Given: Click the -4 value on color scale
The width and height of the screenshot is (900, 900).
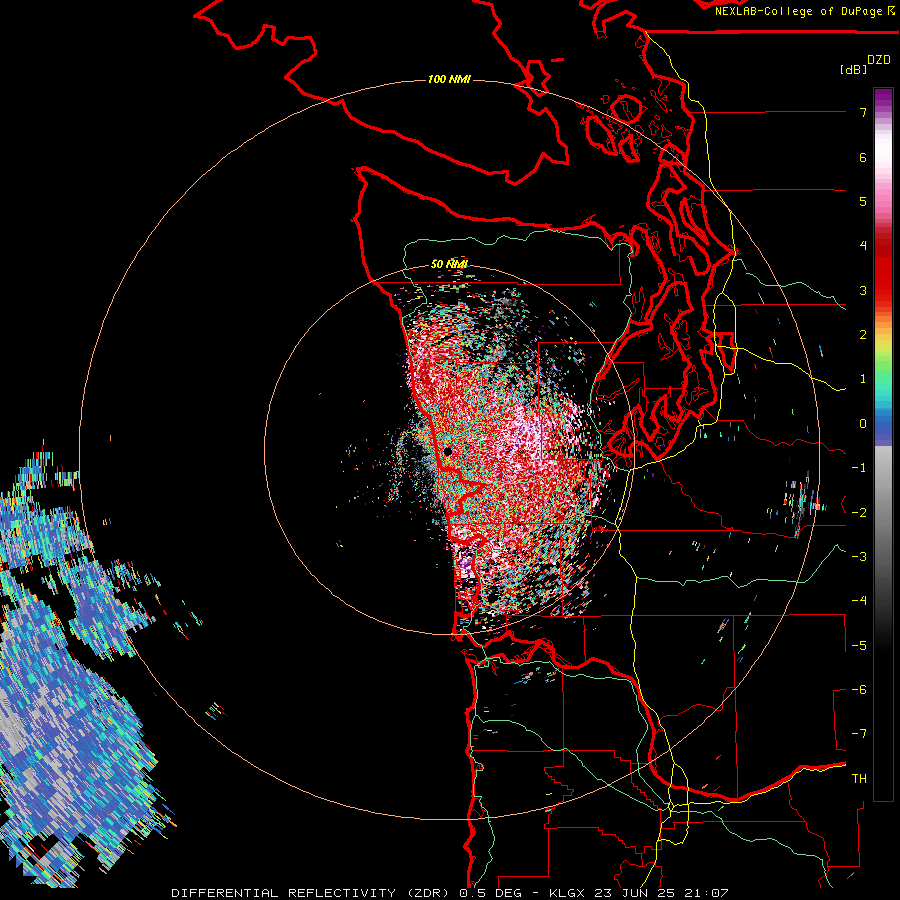Looking at the screenshot, I should click(859, 601).
